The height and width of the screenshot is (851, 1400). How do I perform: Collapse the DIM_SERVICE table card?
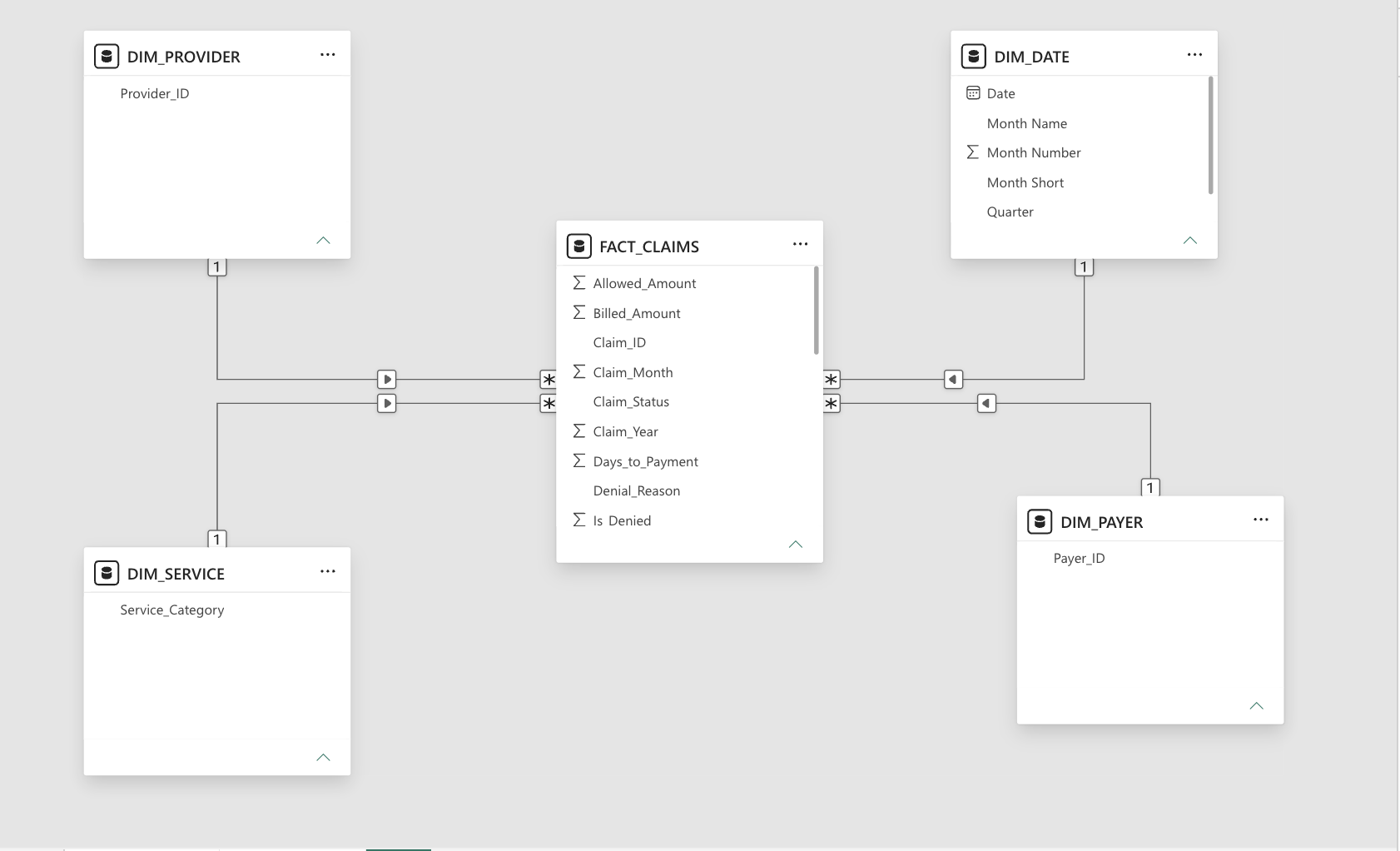(x=323, y=758)
